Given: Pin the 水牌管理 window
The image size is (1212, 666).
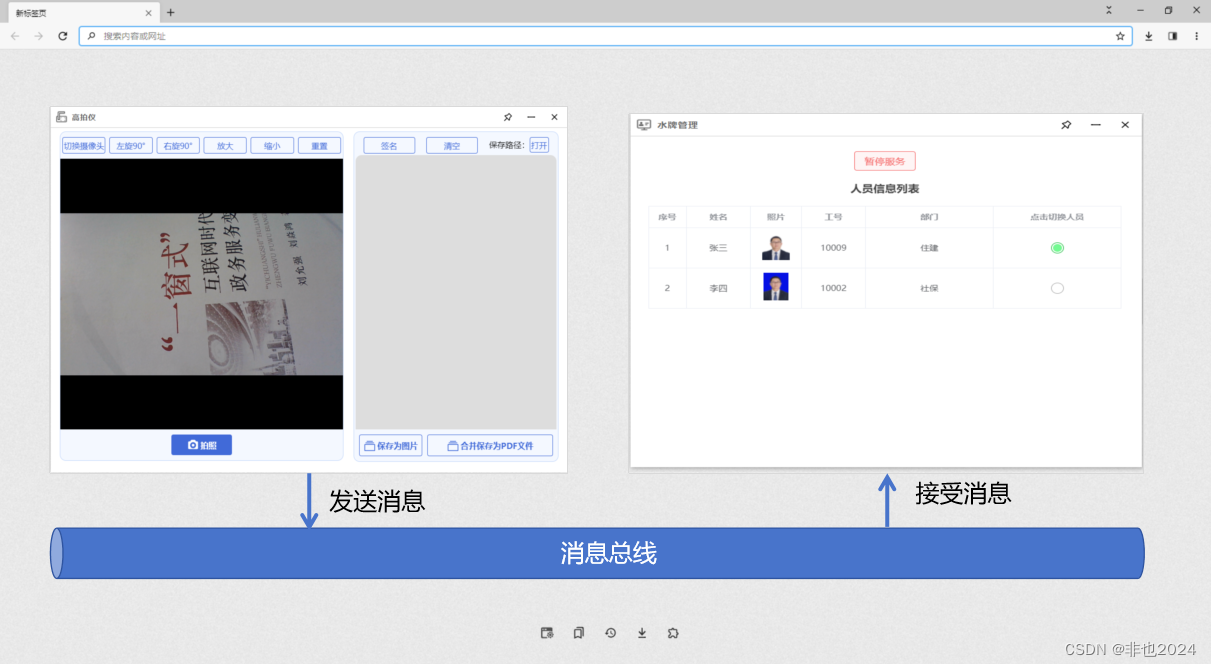Looking at the screenshot, I should 1066,125.
